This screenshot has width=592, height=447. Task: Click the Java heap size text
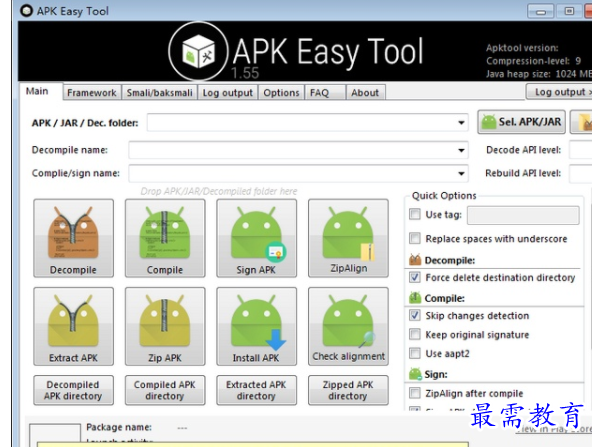[539, 74]
